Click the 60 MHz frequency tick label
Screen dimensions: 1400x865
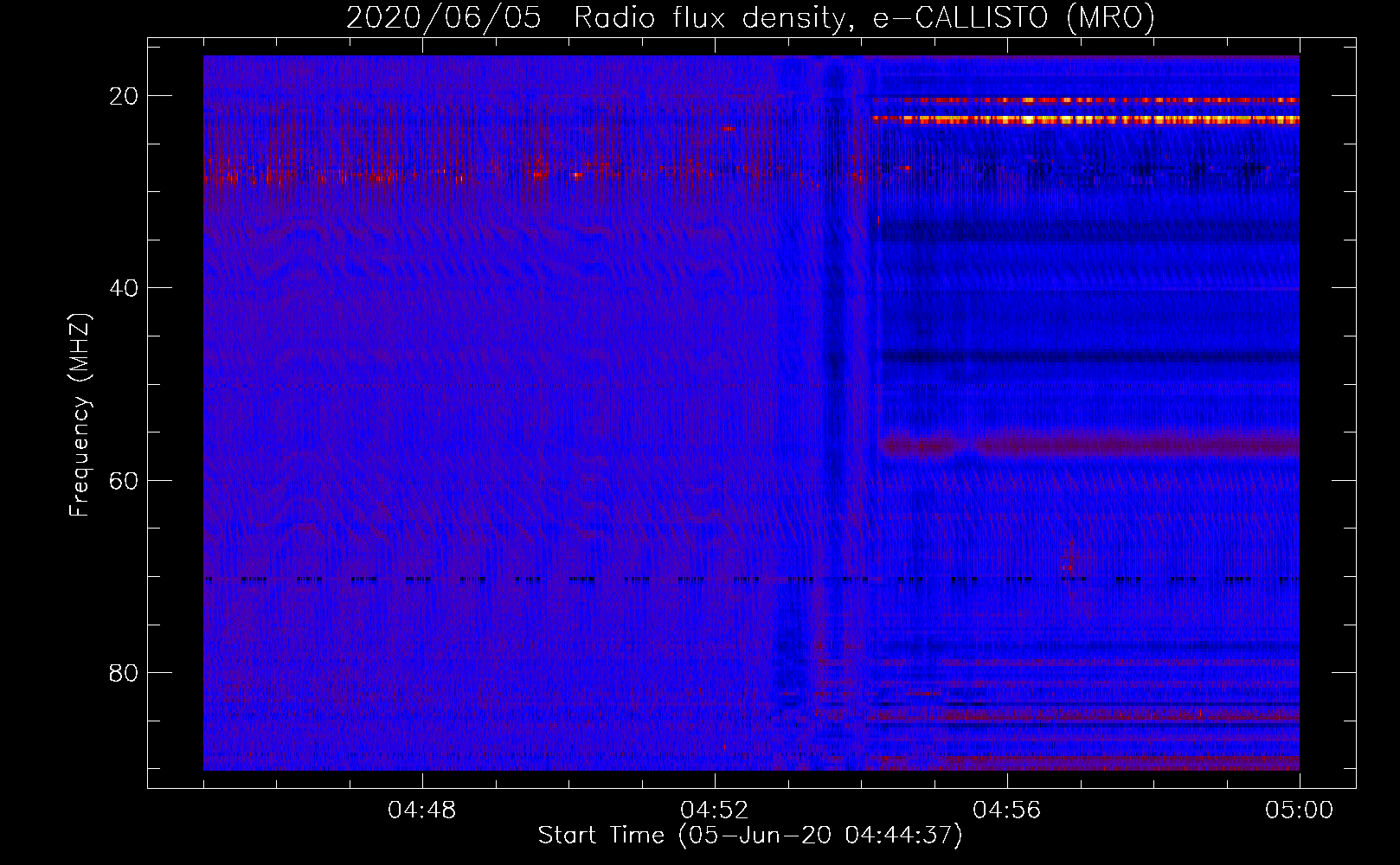(x=124, y=480)
